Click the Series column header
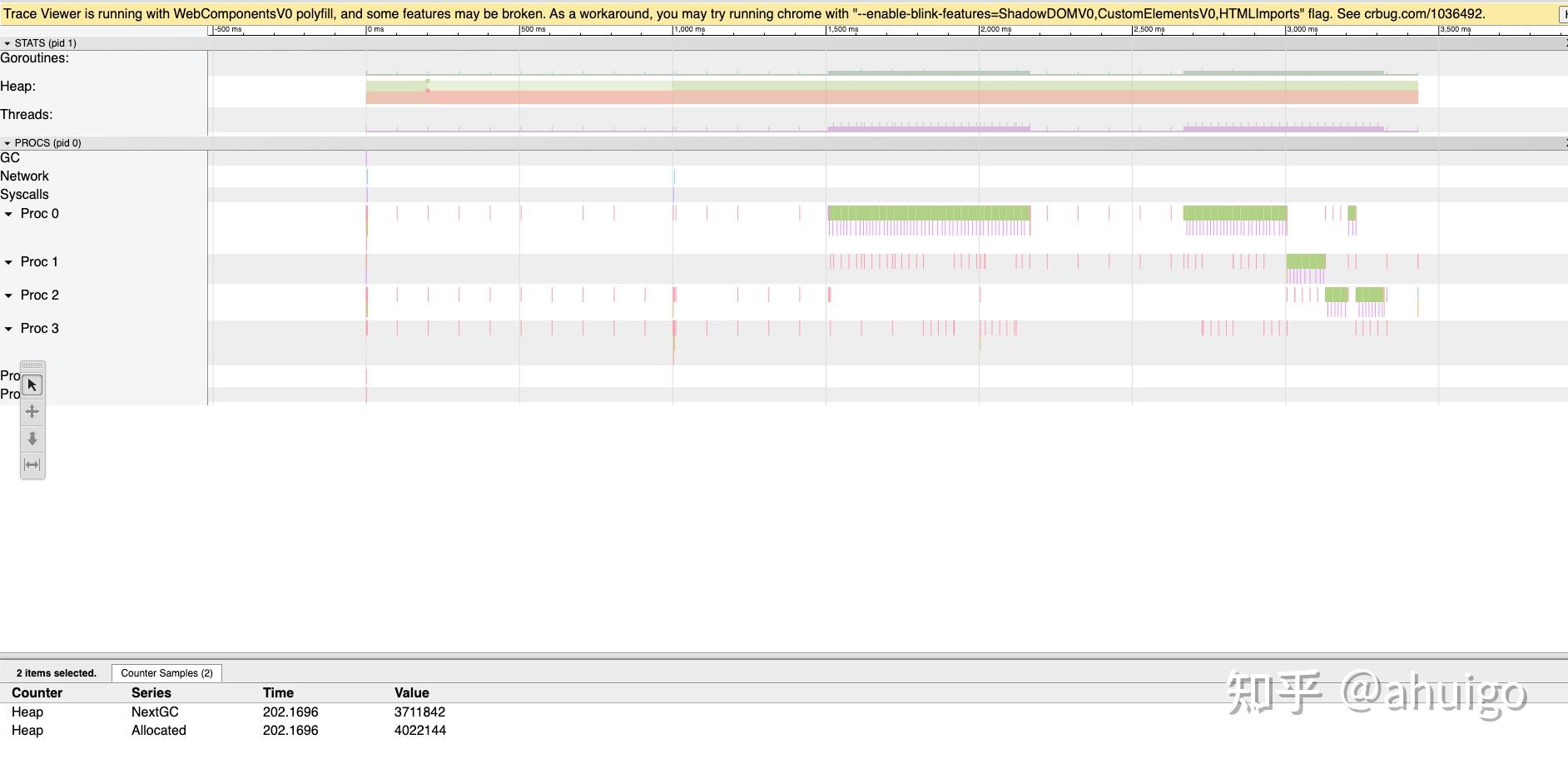Screen dimensions: 1568x764 point(151,692)
